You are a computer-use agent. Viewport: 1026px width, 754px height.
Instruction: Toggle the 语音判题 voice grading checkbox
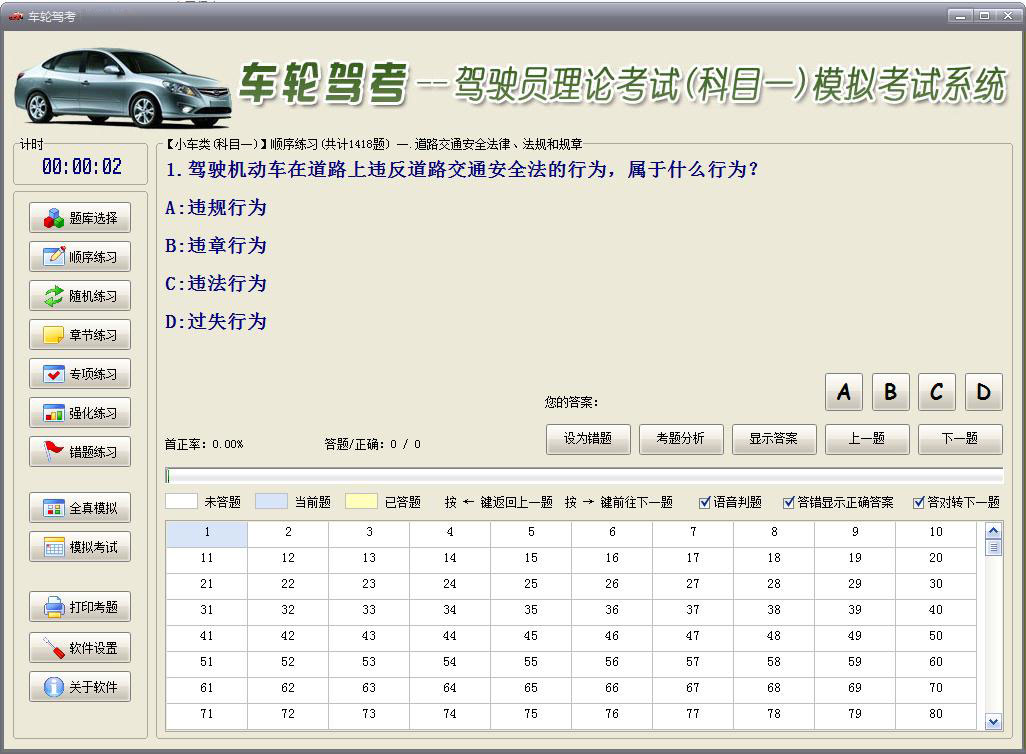click(x=705, y=503)
